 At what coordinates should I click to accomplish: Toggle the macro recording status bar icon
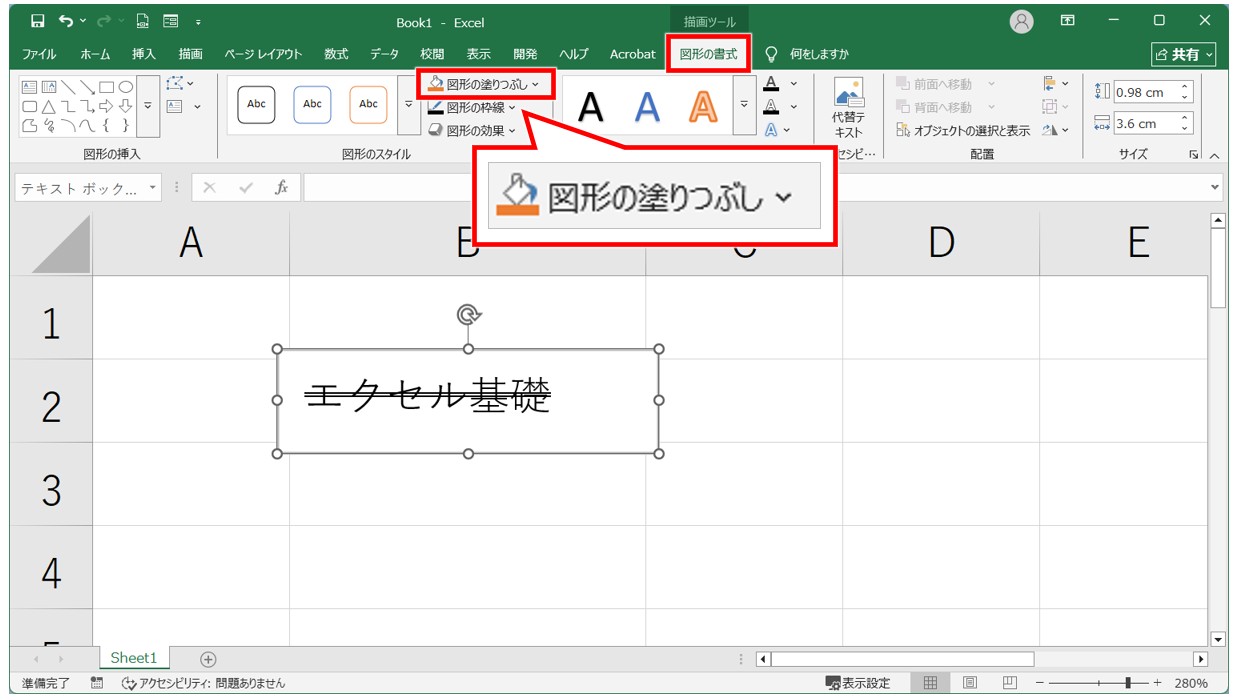[x=97, y=683]
